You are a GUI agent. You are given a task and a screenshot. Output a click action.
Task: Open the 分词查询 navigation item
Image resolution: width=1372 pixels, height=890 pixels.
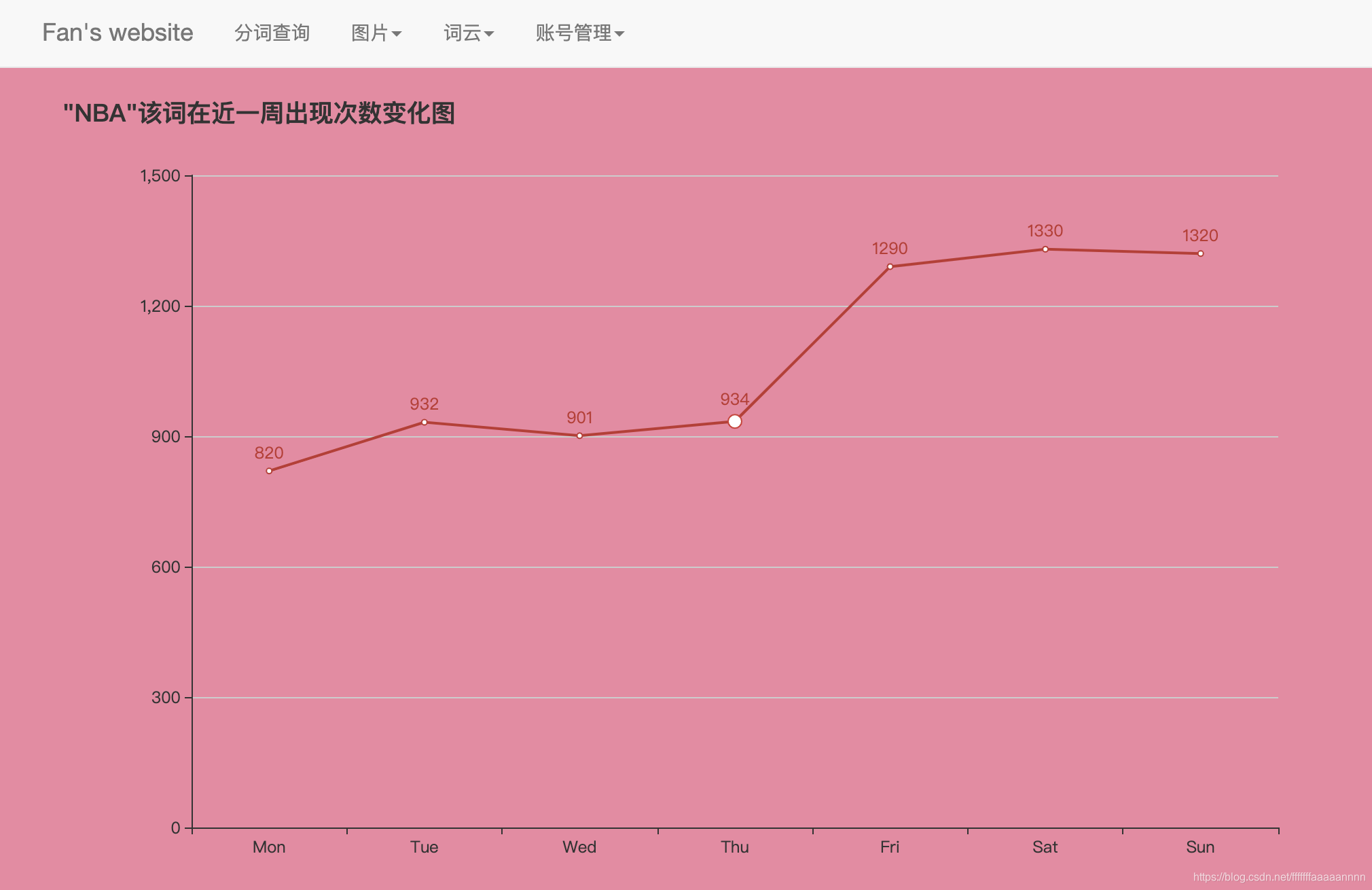(272, 33)
